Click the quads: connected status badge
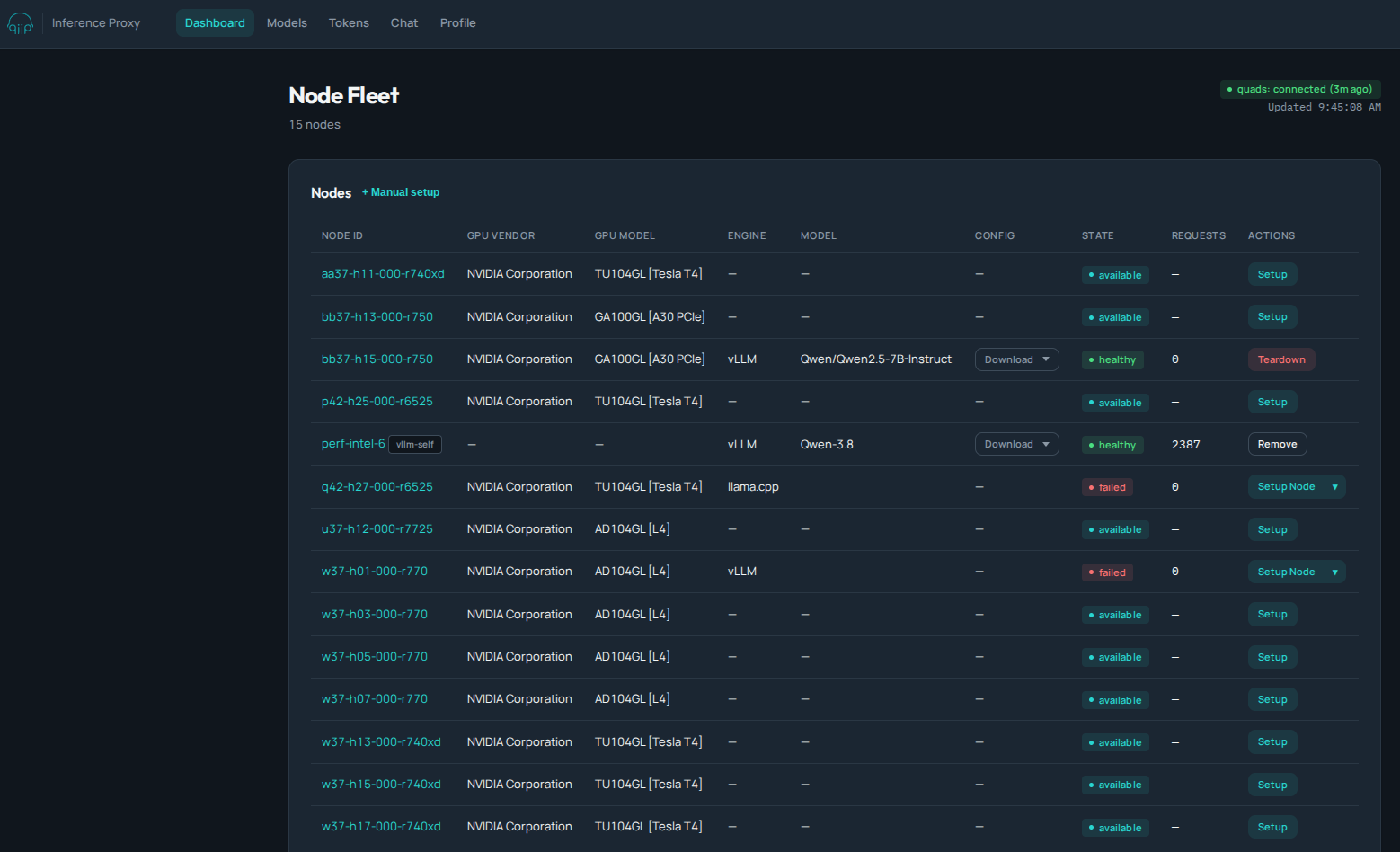Viewport: 1400px width, 852px height. (x=1300, y=89)
